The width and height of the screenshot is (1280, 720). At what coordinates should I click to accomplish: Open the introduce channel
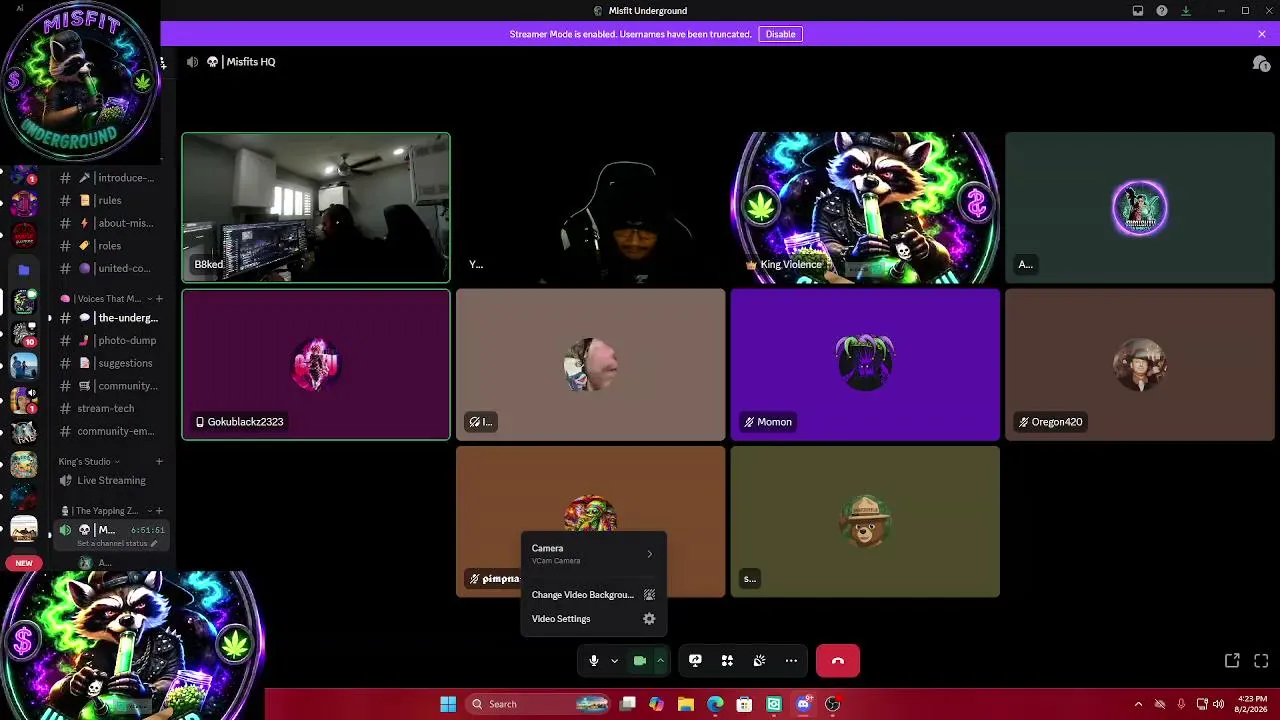(x=110, y=178)
